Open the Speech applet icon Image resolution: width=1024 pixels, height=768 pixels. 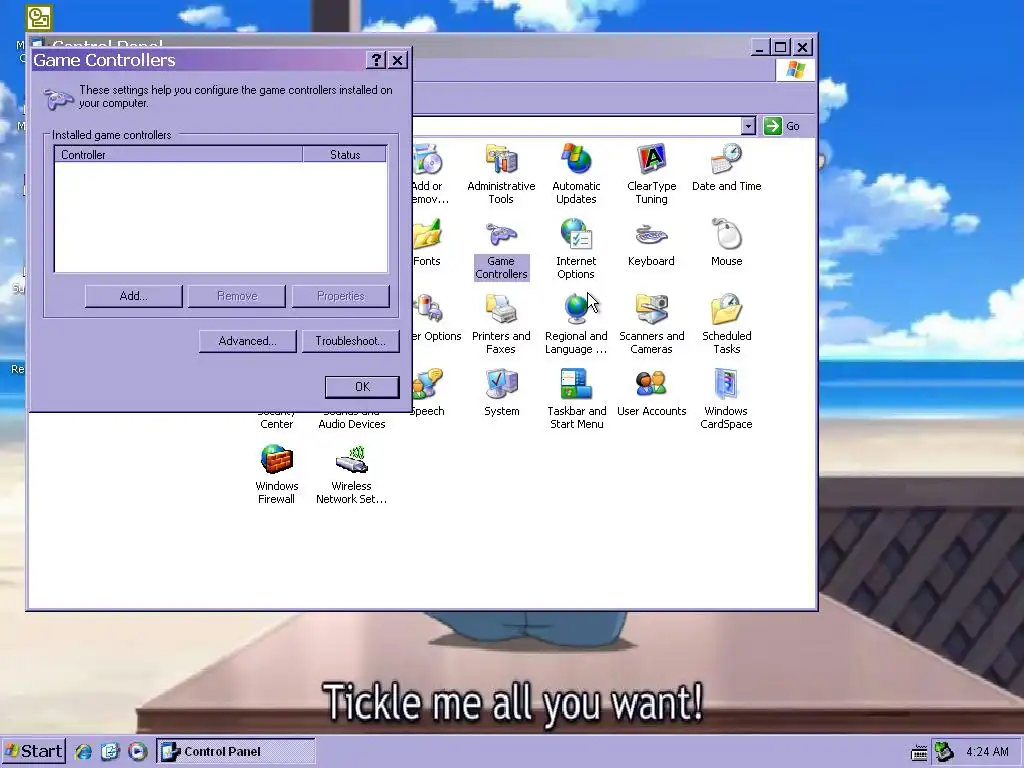point(427,392)
